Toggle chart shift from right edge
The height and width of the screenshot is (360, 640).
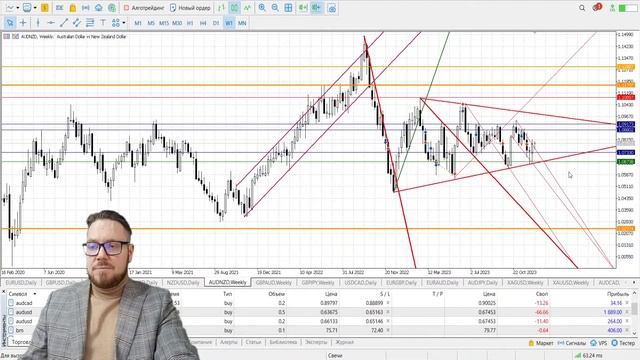316,8
